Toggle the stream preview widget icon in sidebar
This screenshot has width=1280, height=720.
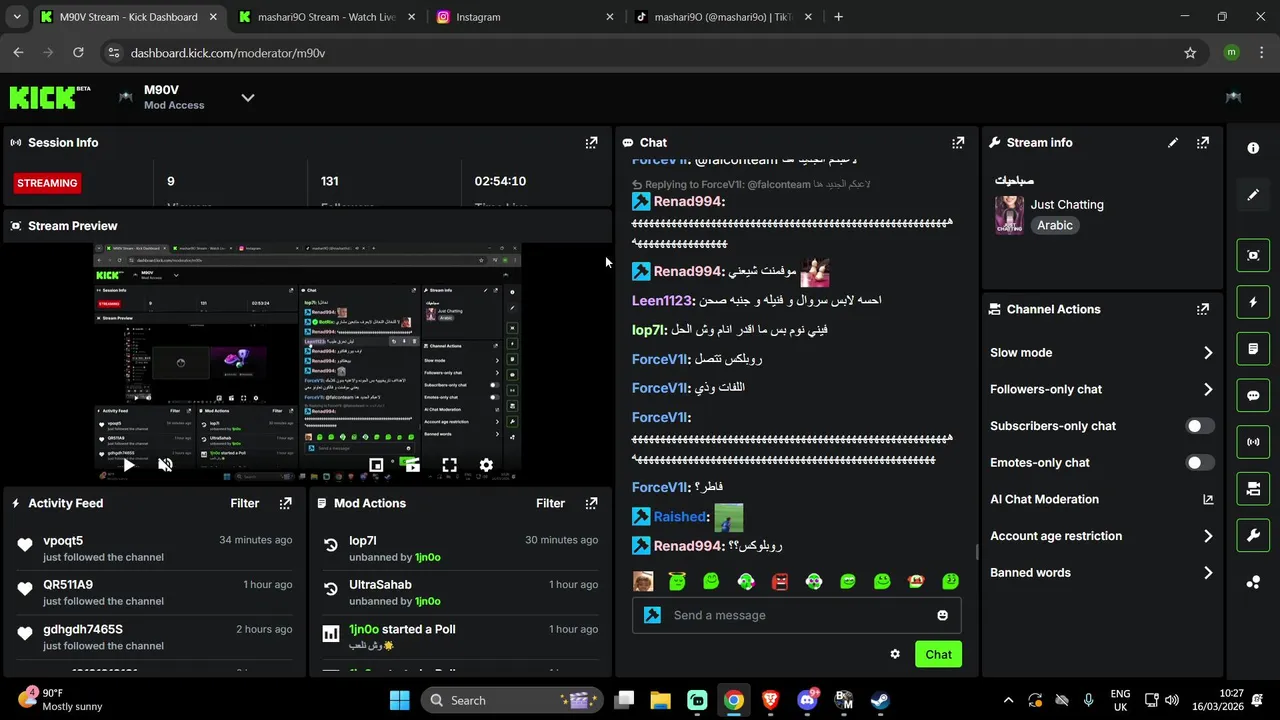[x=1253, y=255]
